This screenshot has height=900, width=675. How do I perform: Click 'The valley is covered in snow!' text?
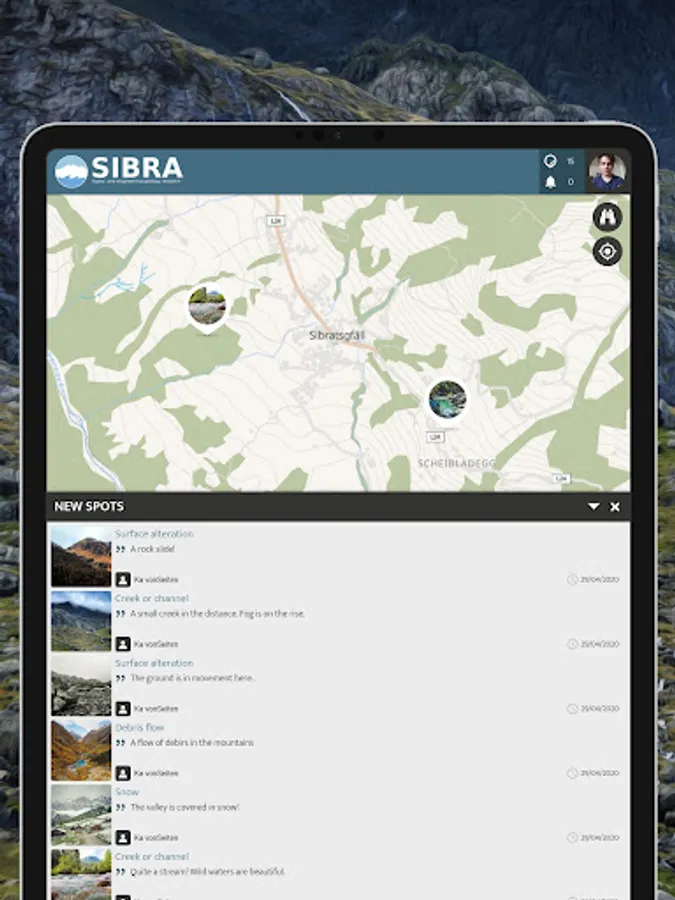(184, 807)
